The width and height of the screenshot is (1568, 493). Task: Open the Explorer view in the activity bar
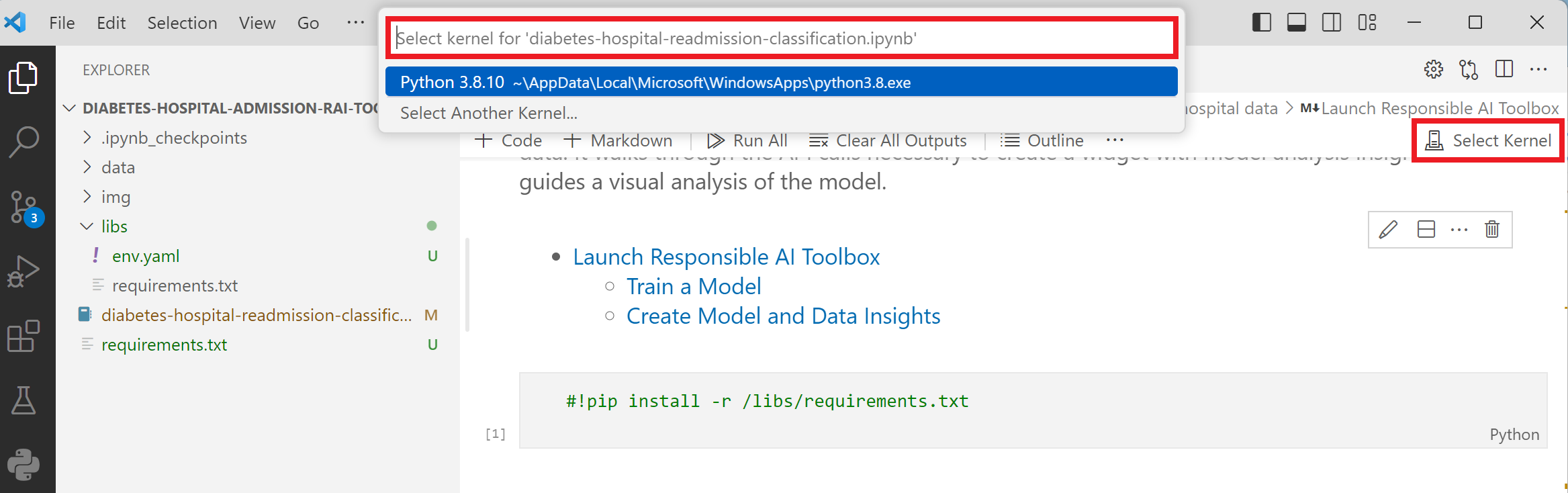tap(24, 78)
